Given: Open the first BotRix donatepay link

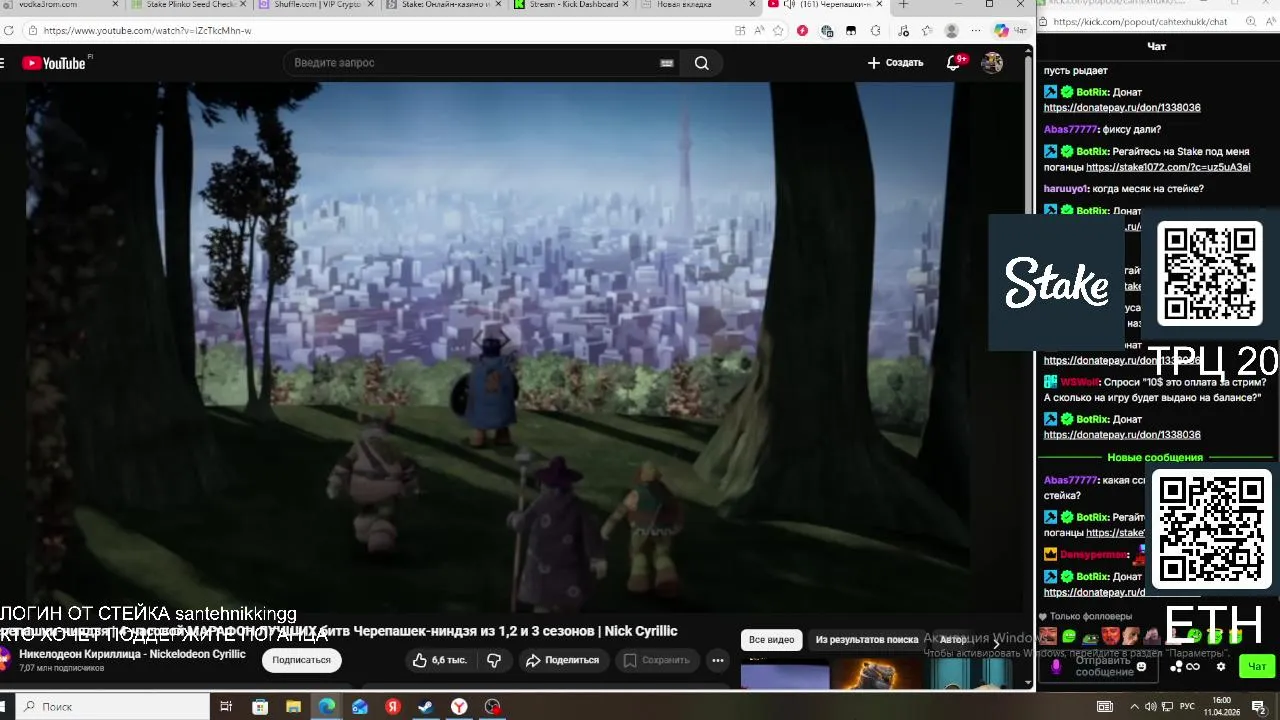Looking at the screenshot, I should [x=1122, y=107].
